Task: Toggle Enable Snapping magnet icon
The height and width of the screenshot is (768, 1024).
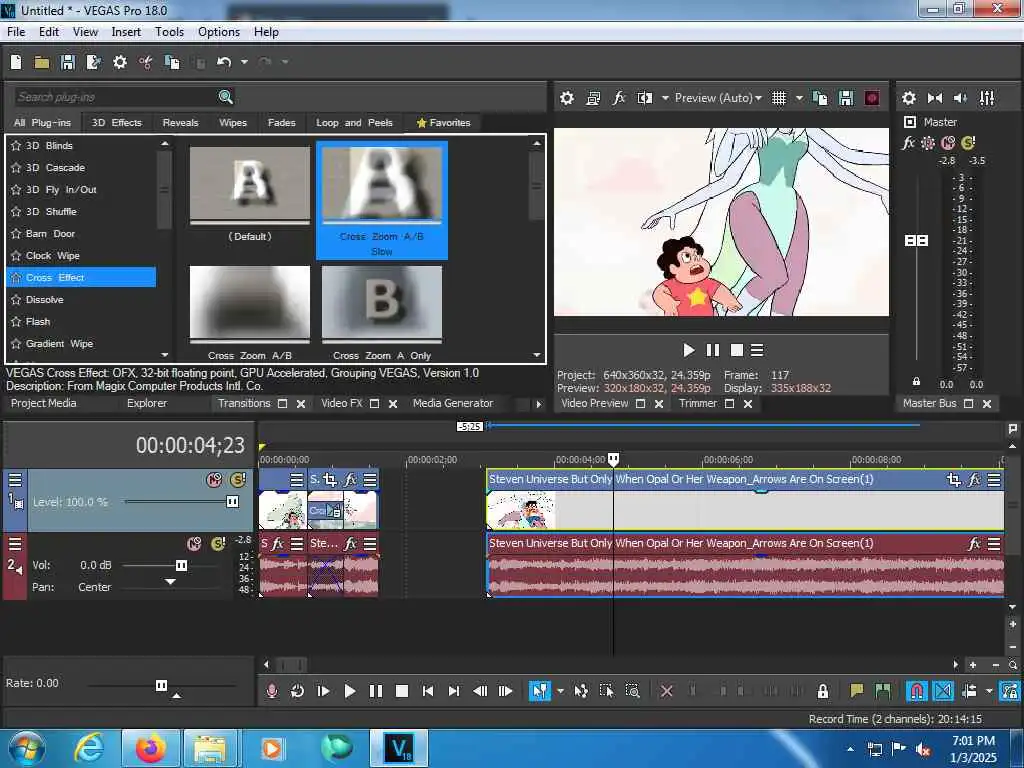Action: pos(916,691)
